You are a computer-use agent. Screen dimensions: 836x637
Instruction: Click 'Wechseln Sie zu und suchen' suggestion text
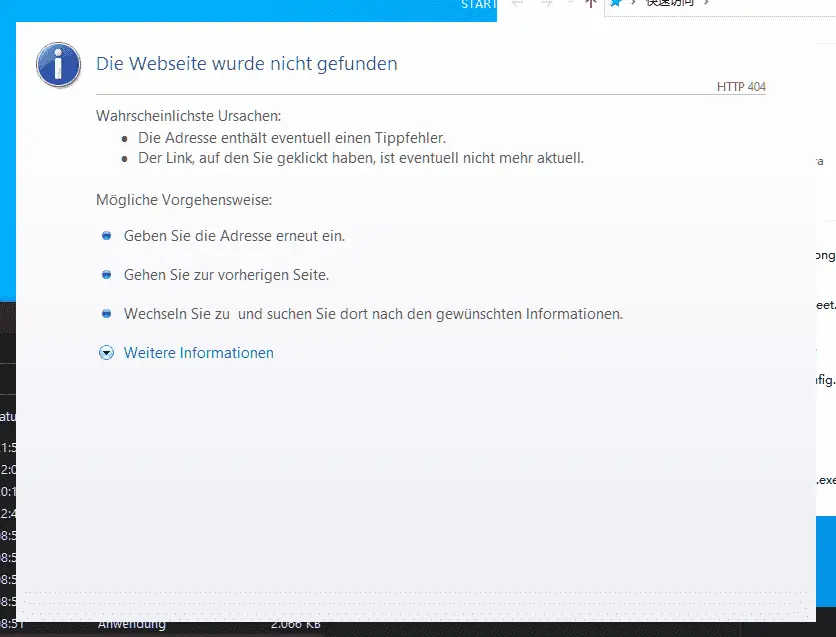[373, 314]
